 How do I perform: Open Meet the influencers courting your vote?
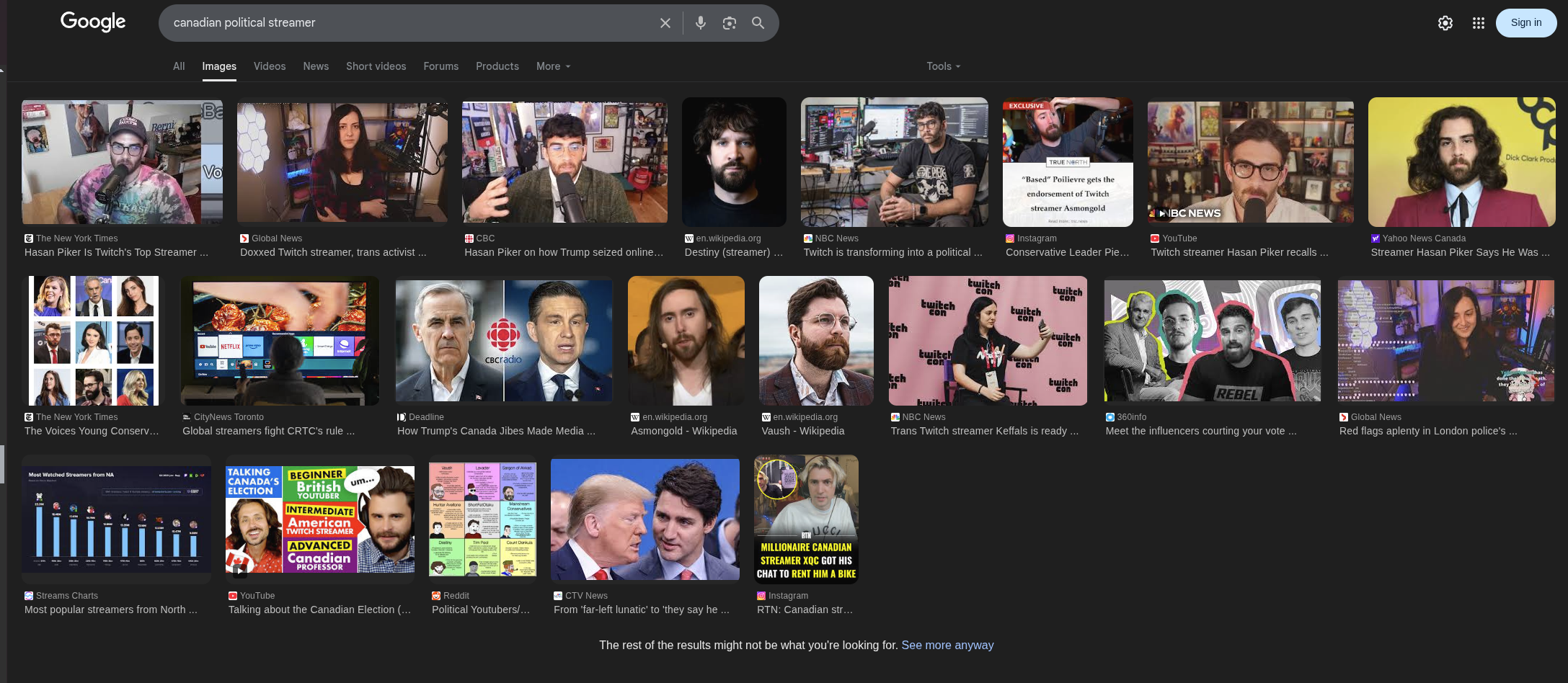coord(1201,431)
